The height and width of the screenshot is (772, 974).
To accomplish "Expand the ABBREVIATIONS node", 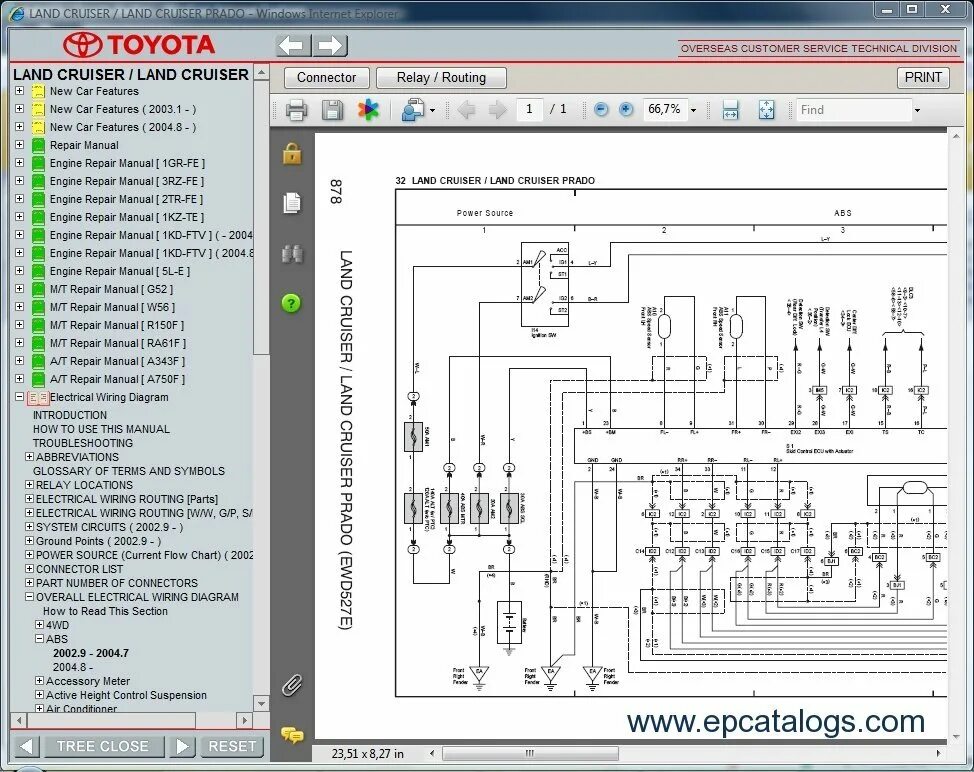I will point(29,457).
